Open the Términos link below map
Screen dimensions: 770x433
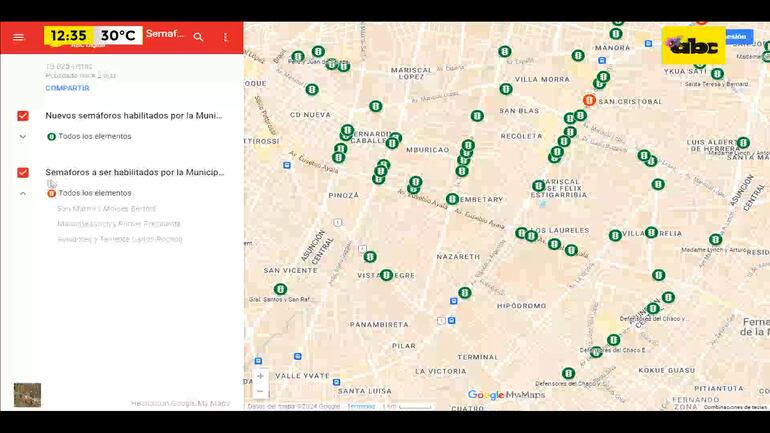pos(361,406)
